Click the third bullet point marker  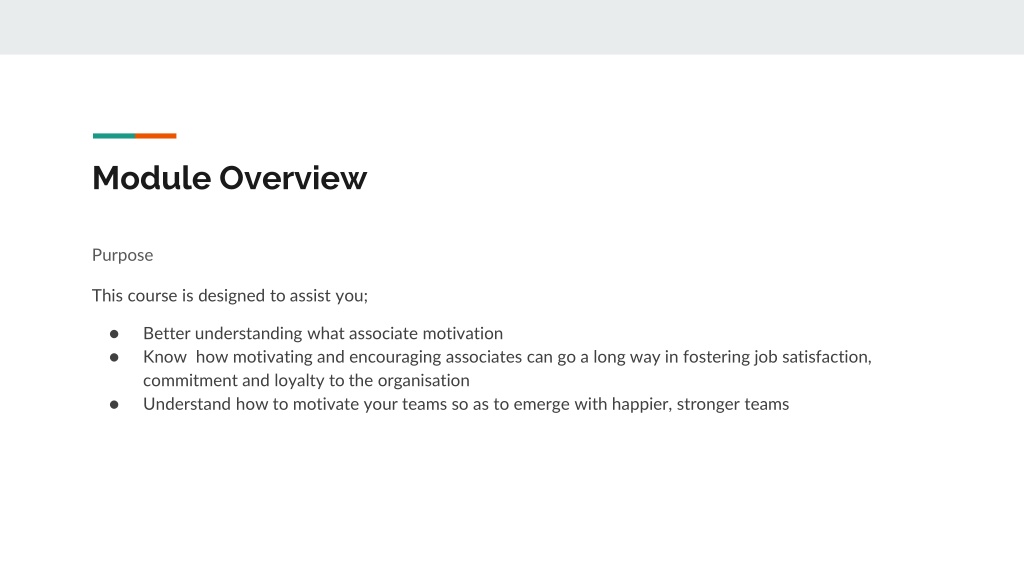coord(114,404)
